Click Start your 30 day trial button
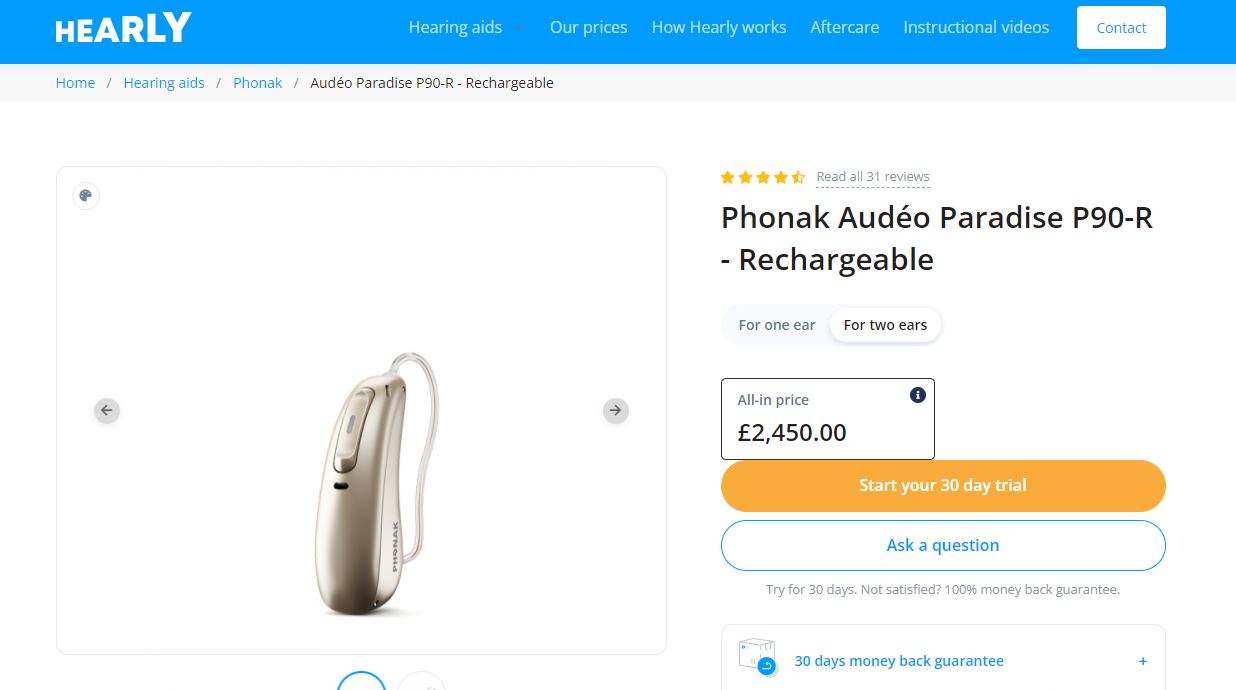This screenshot has width=1236, height=690. 943,486
